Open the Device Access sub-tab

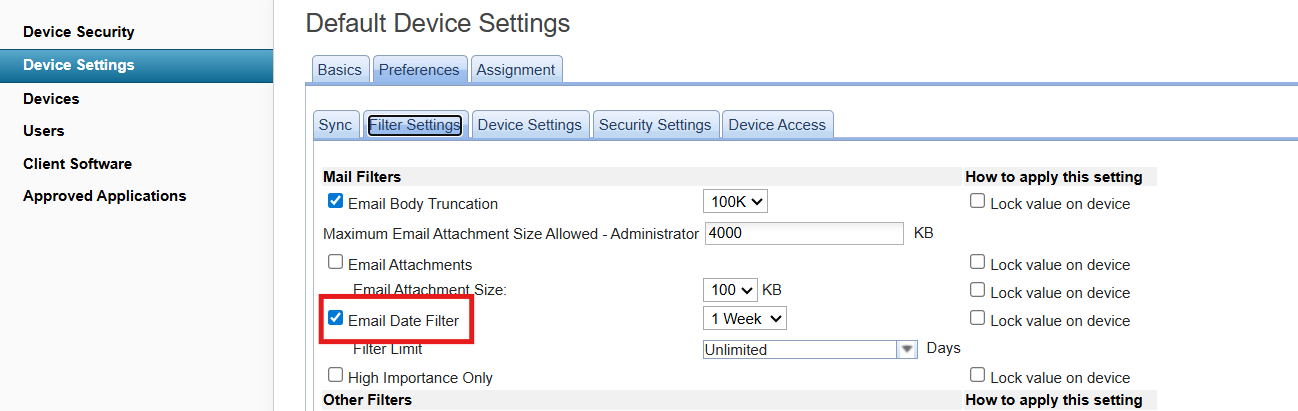pos(777,125)
